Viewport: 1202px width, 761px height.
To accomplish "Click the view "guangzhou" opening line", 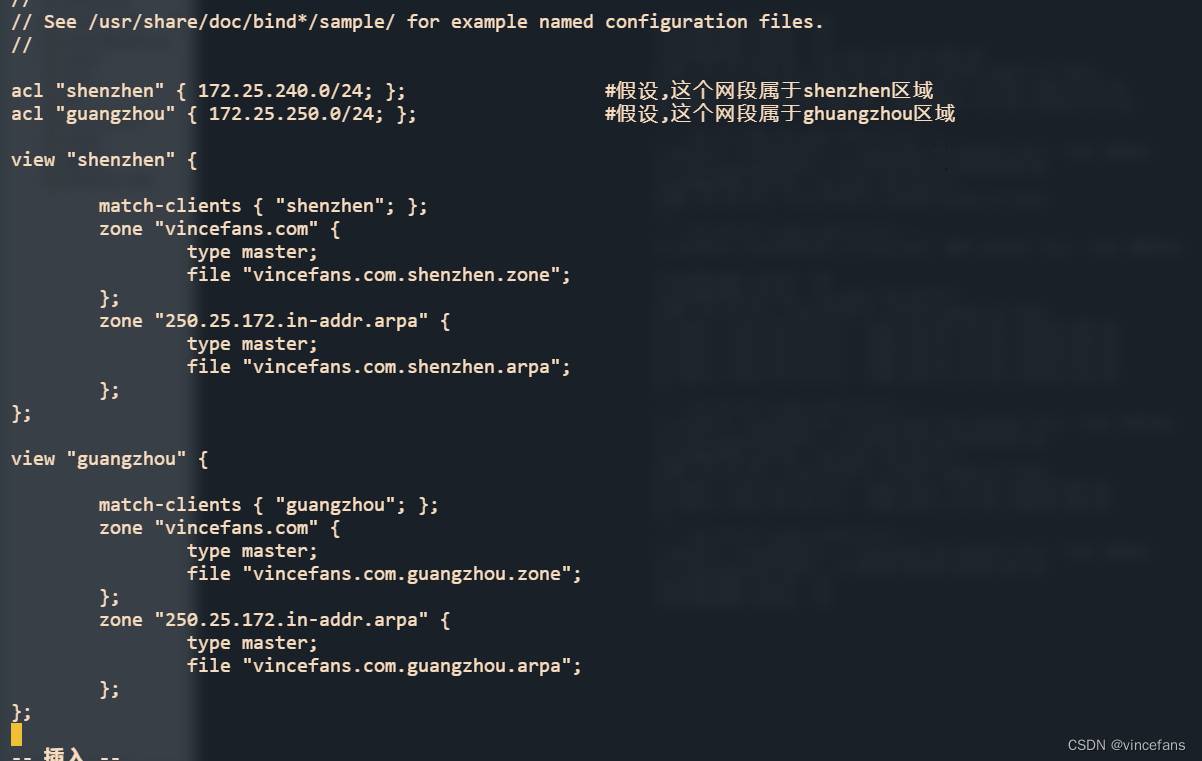I will pos(110,459).
